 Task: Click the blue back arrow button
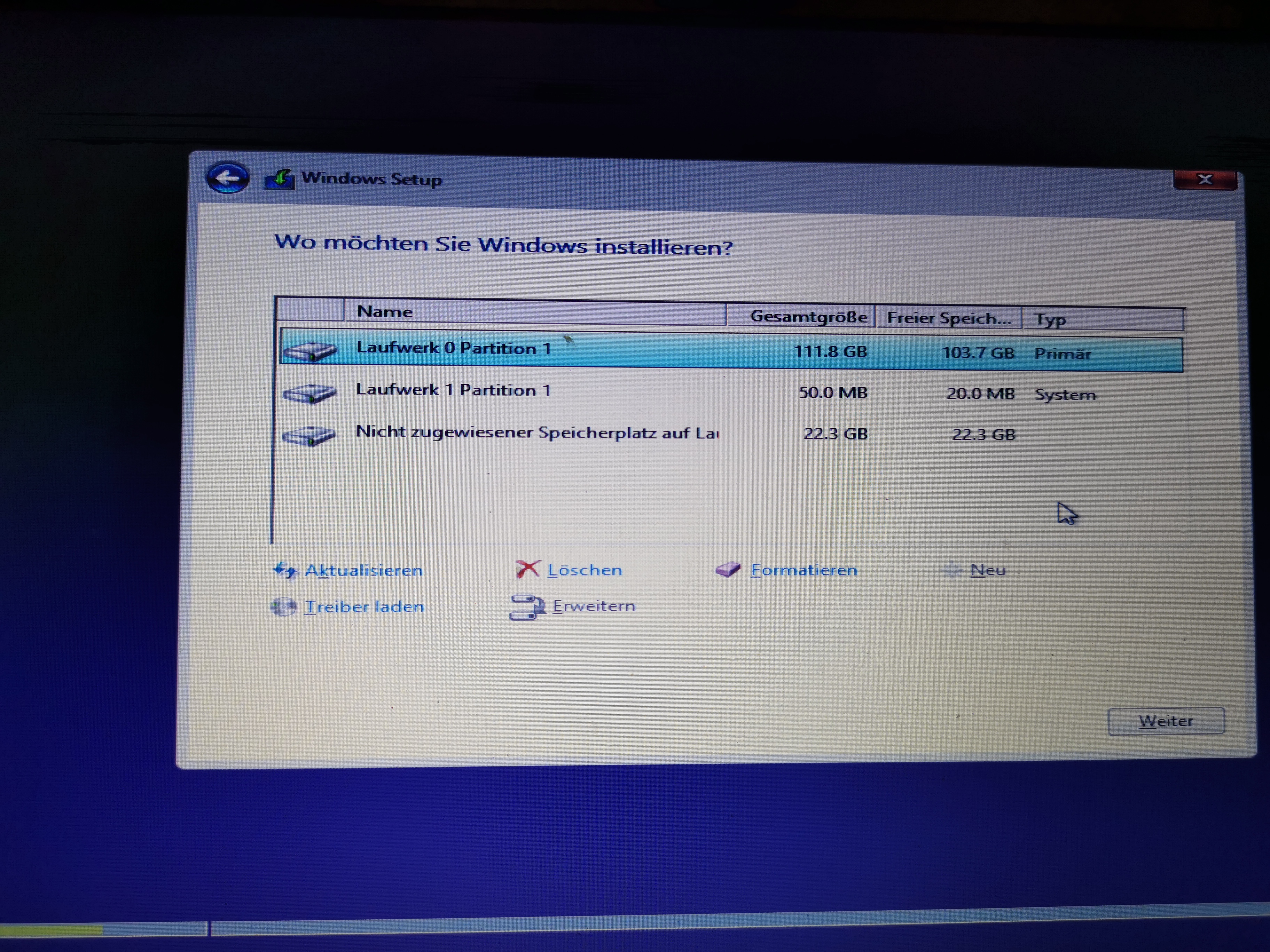tap(227, 177)
